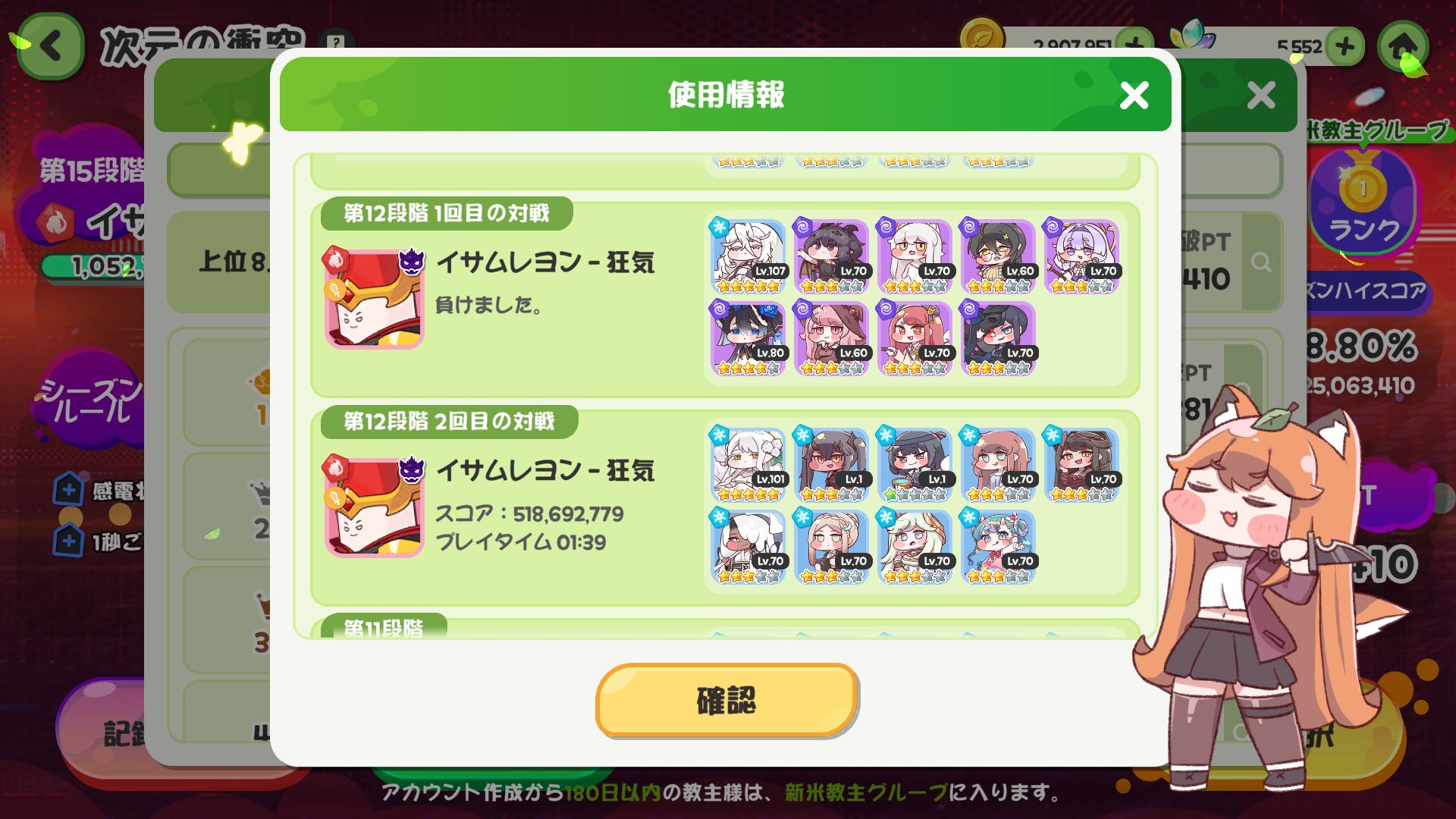The width and height of the screenshot is (1456, 819).
Task: Click the 確認 confirm button
Action: point(726,700)
